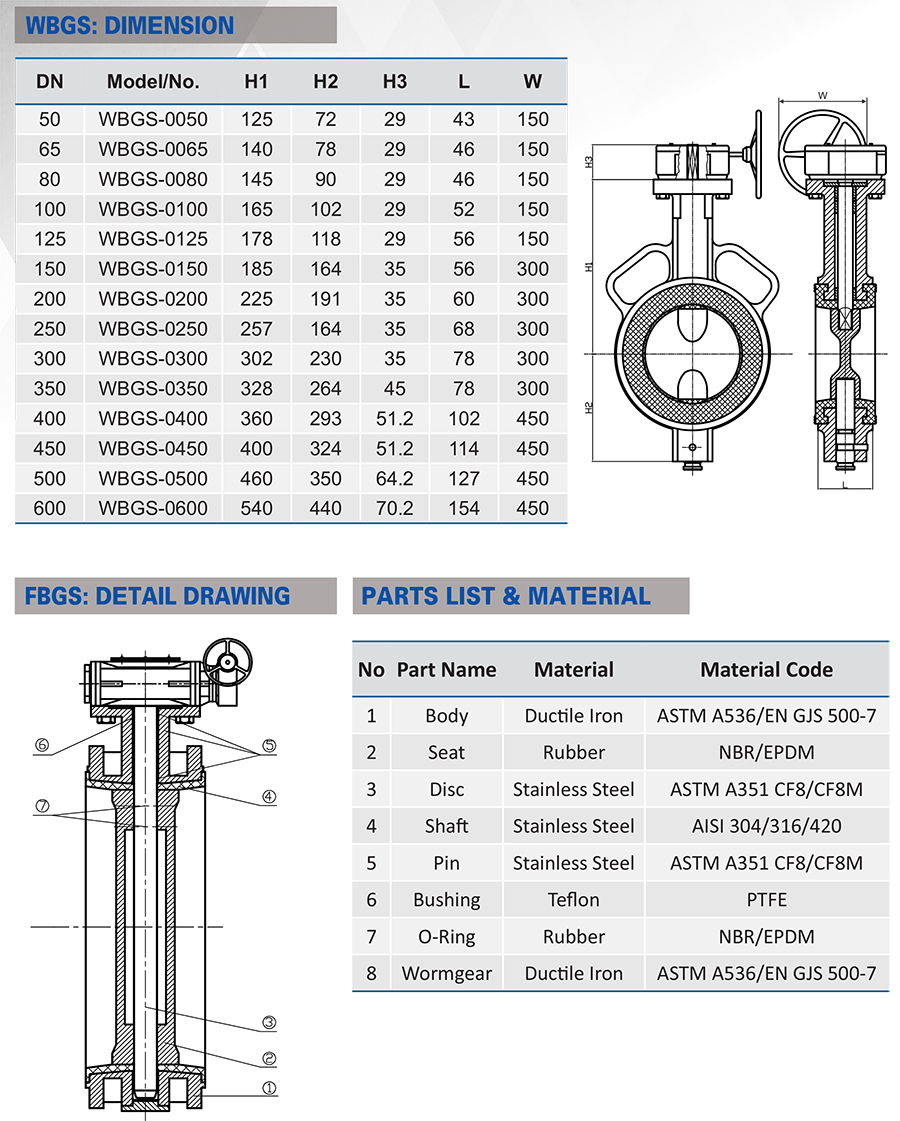Click callout number 6 in detail drawing
This screenshot has height=1121, width=900.
[42, 745]
